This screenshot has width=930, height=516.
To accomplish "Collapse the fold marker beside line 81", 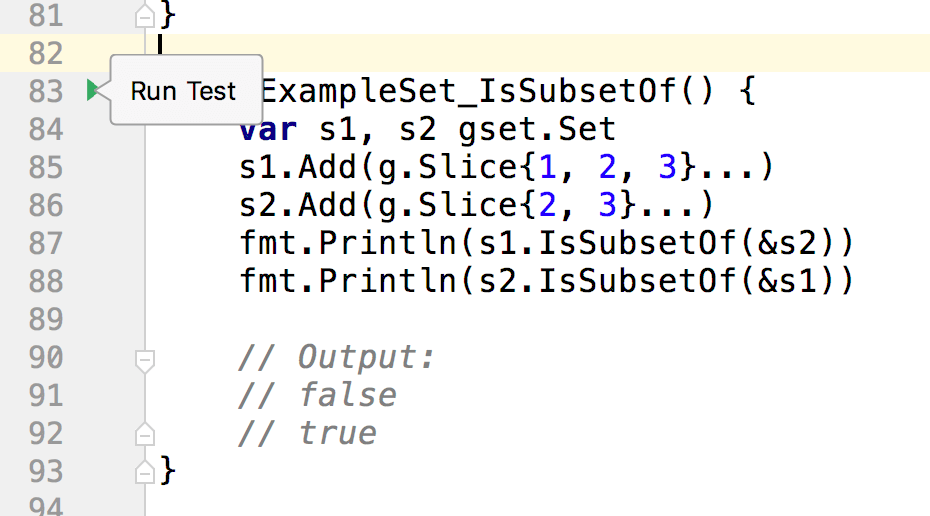I will (145, 15).
